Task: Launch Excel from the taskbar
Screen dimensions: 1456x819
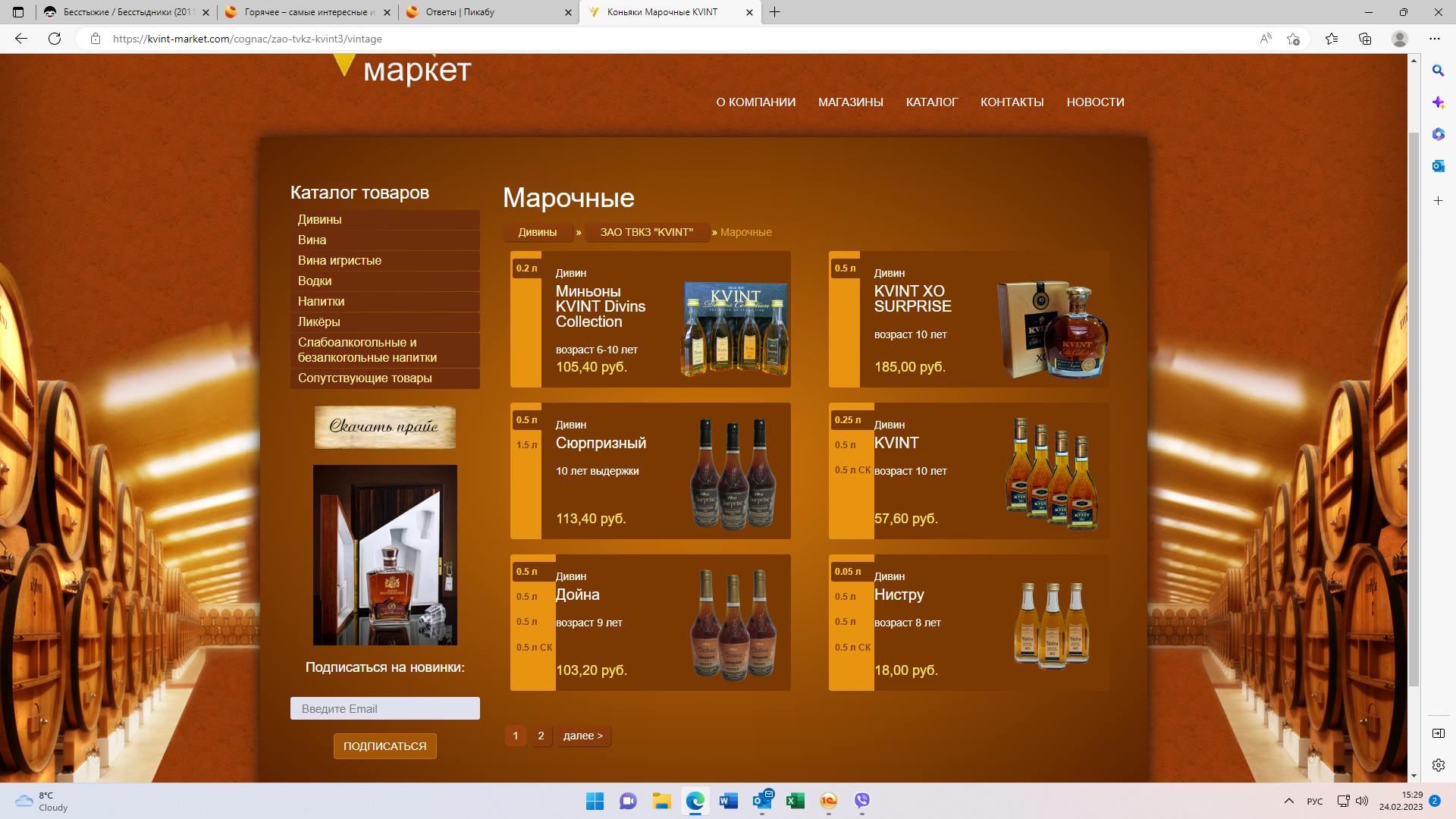Action: click(x=795, y=801)
